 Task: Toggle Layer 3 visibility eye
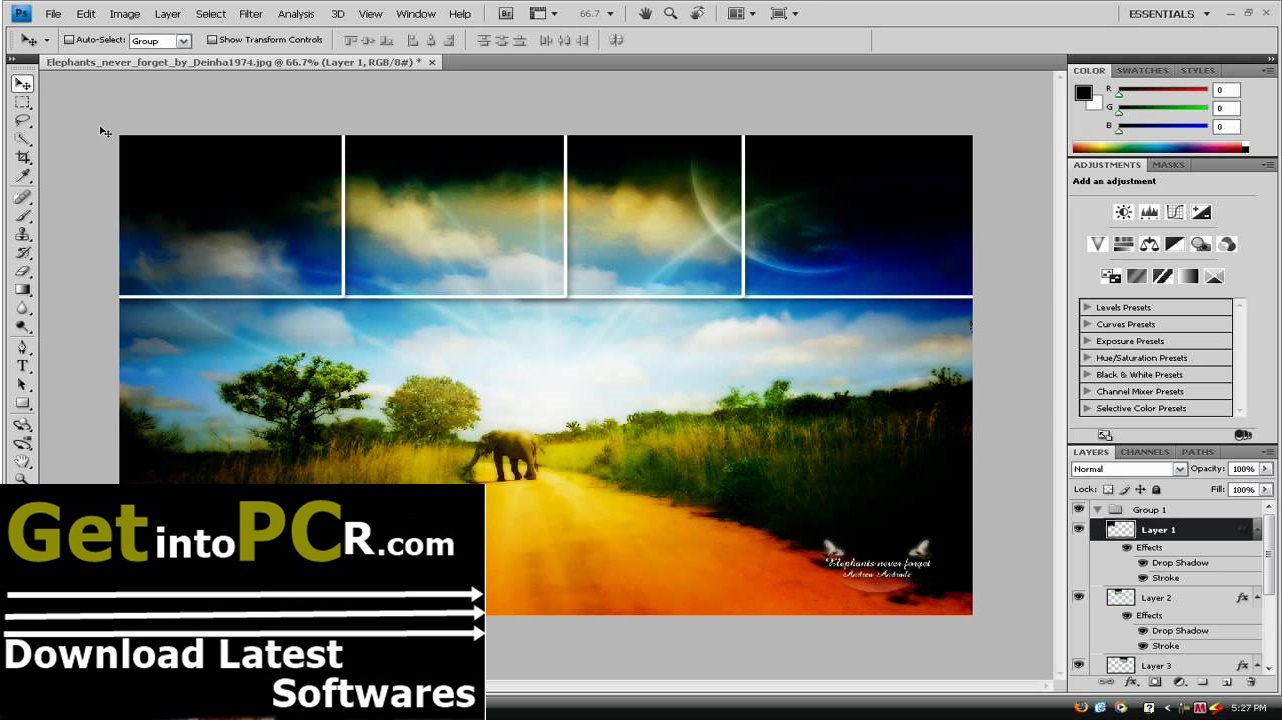tap(1078, 665)
